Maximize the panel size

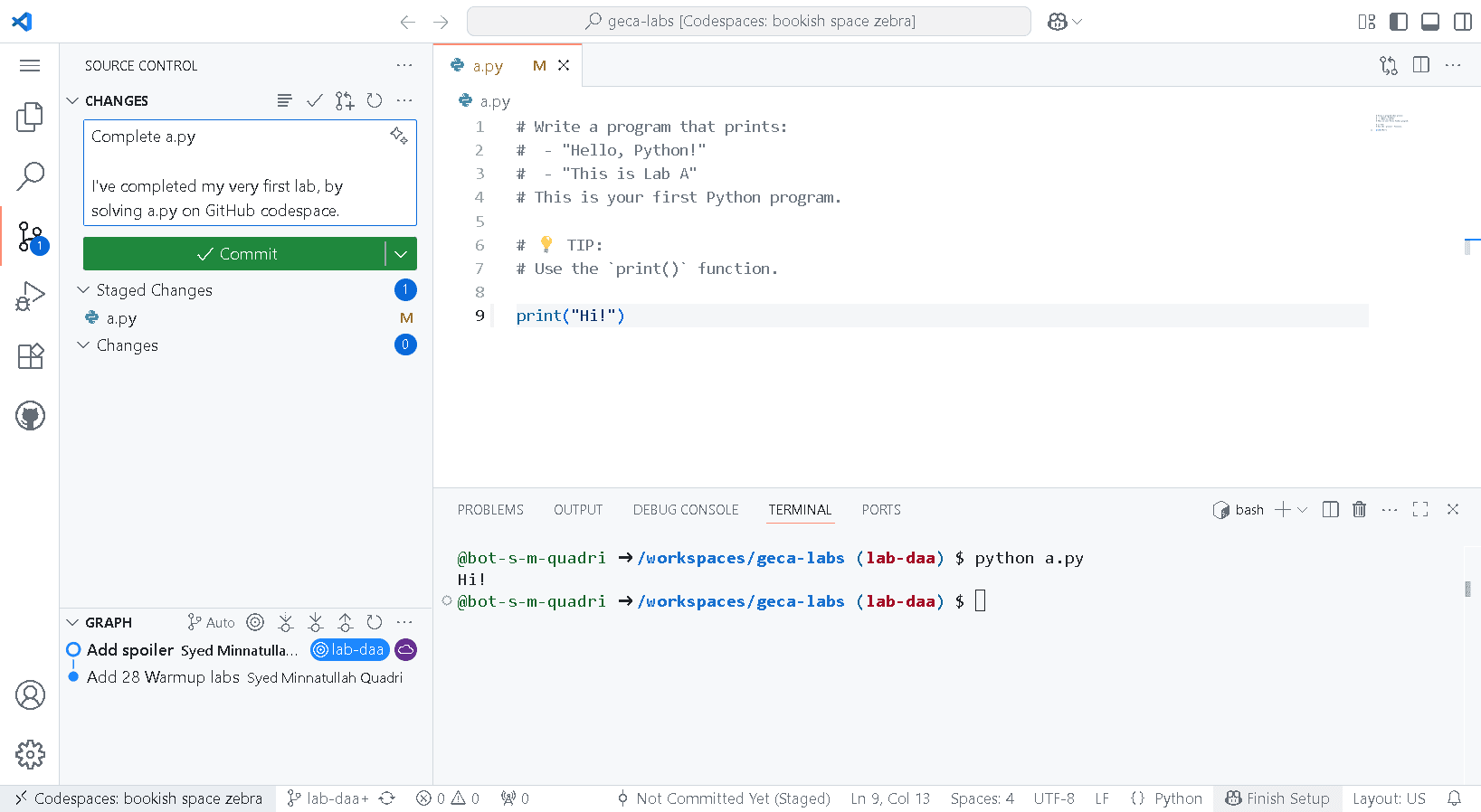click(x=1420, y=510)
